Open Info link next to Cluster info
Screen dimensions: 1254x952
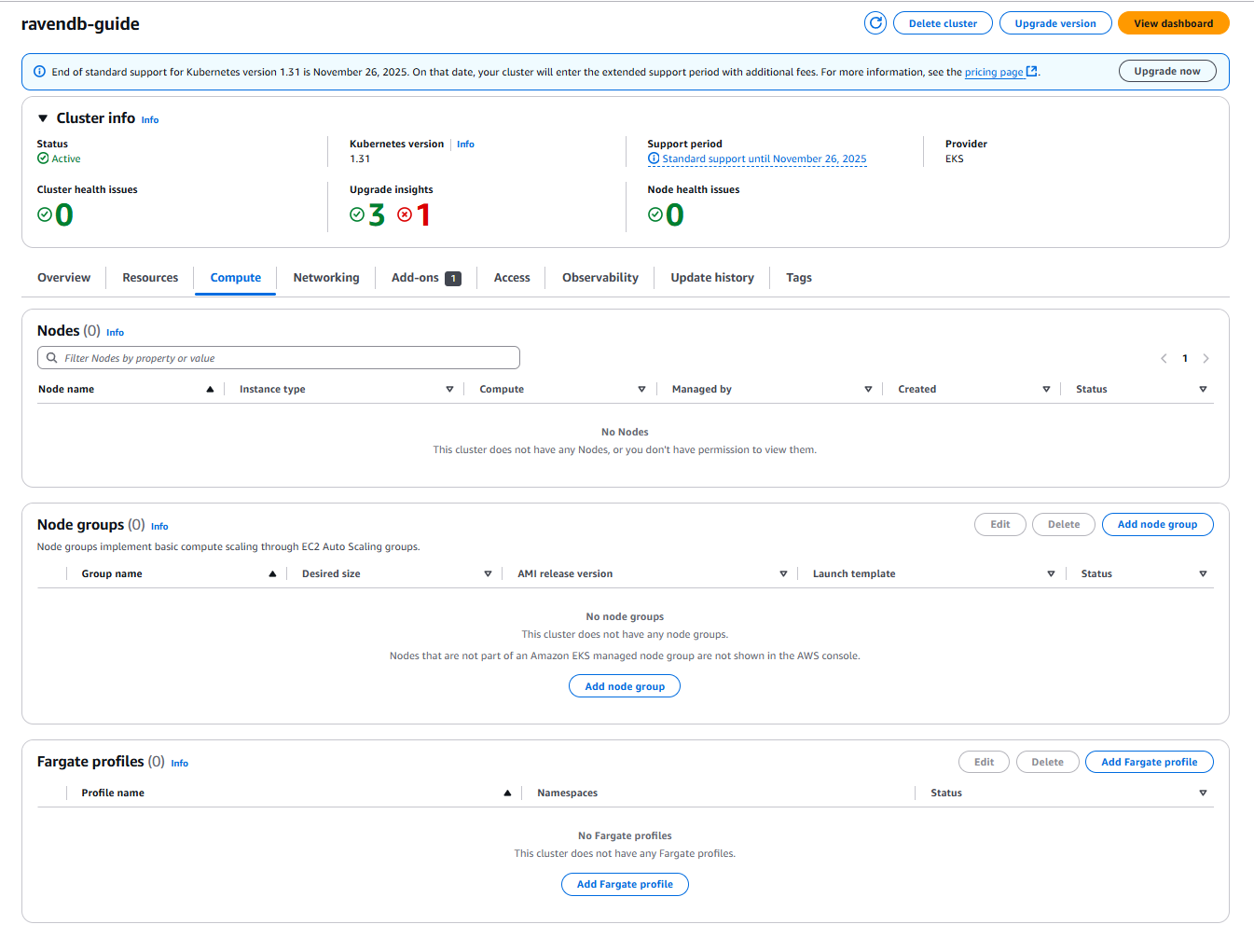point(150,120)
